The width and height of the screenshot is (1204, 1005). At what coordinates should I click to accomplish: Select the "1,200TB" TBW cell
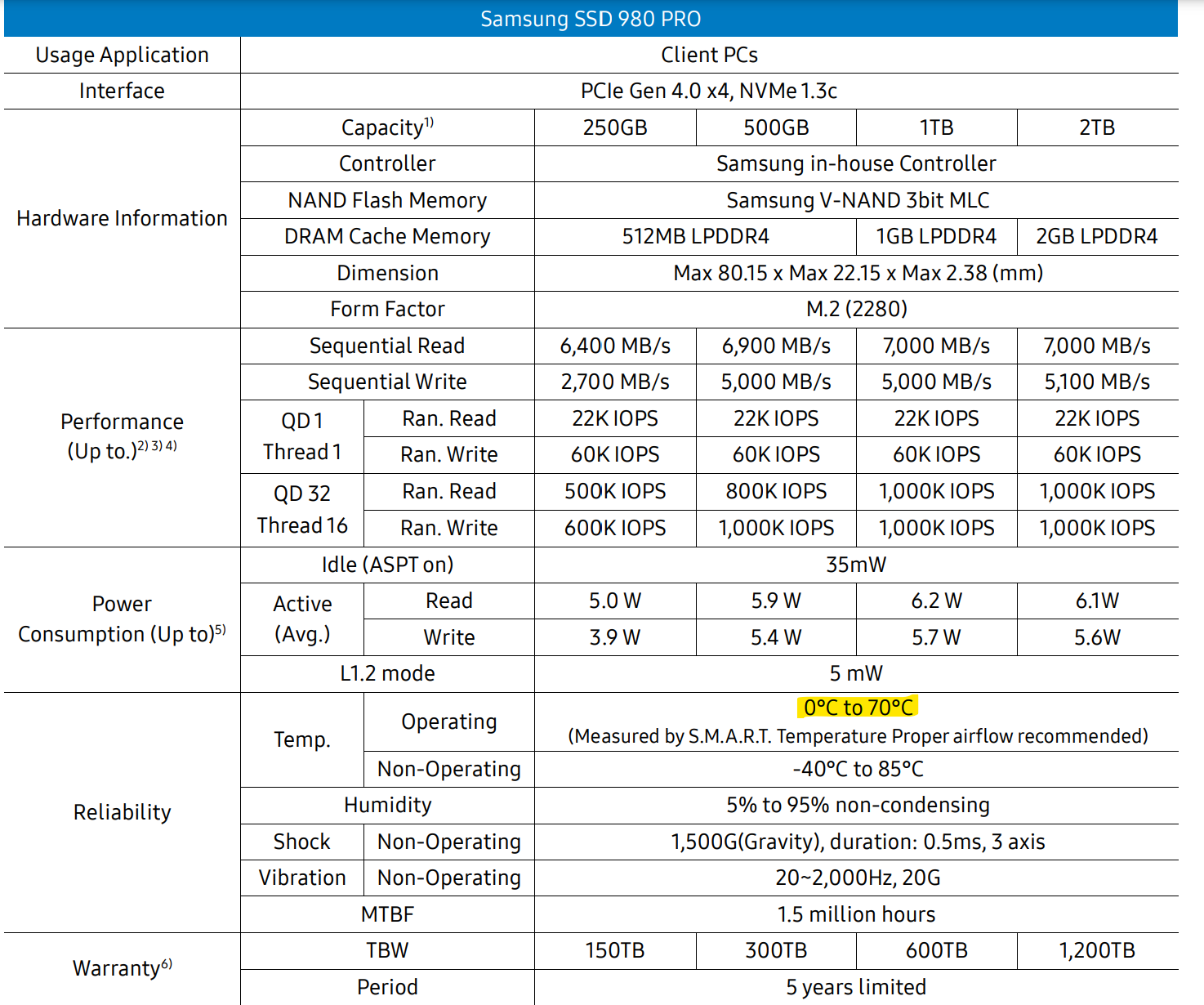[x=1097, y=950]
